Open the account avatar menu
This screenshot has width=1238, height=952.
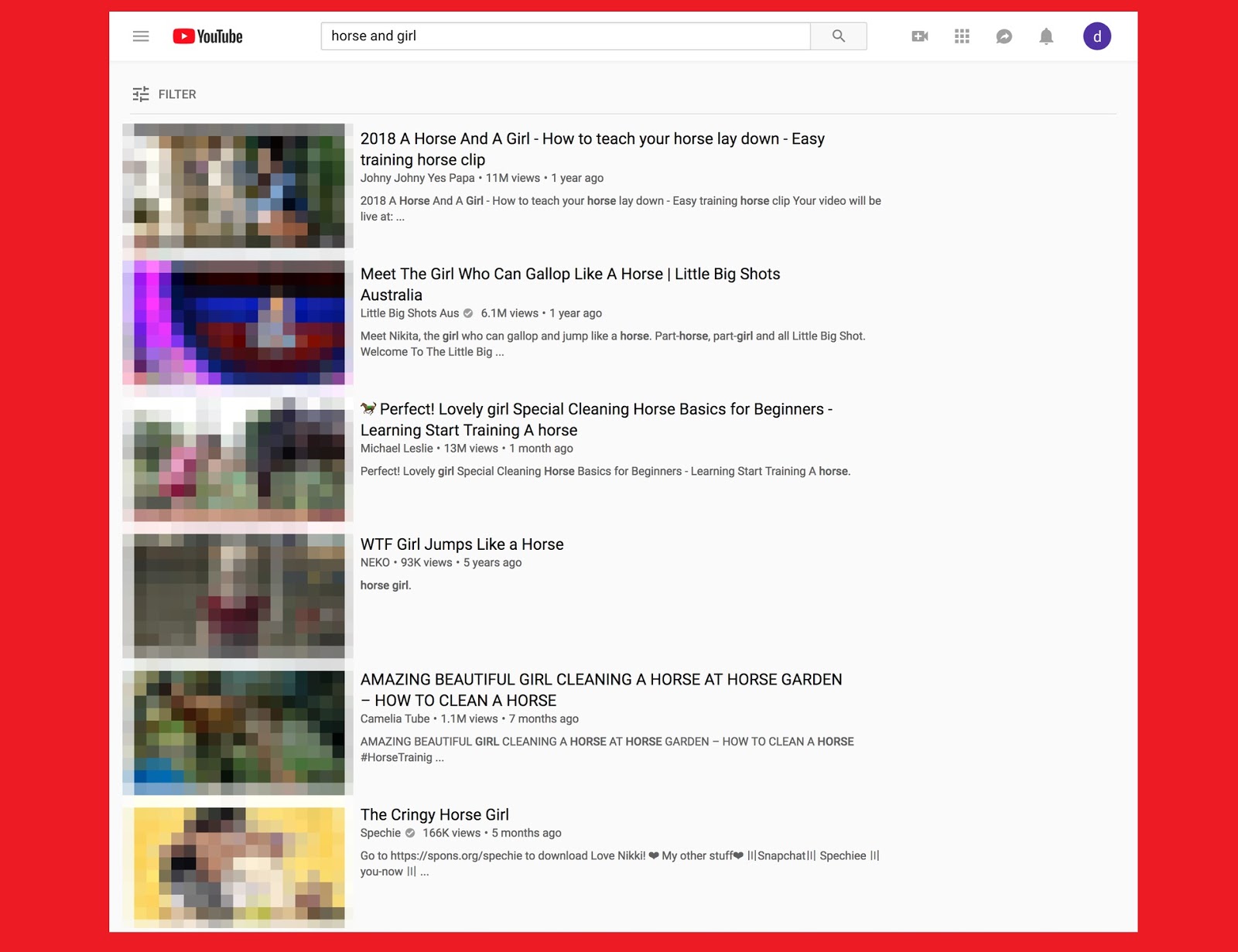1097,36
